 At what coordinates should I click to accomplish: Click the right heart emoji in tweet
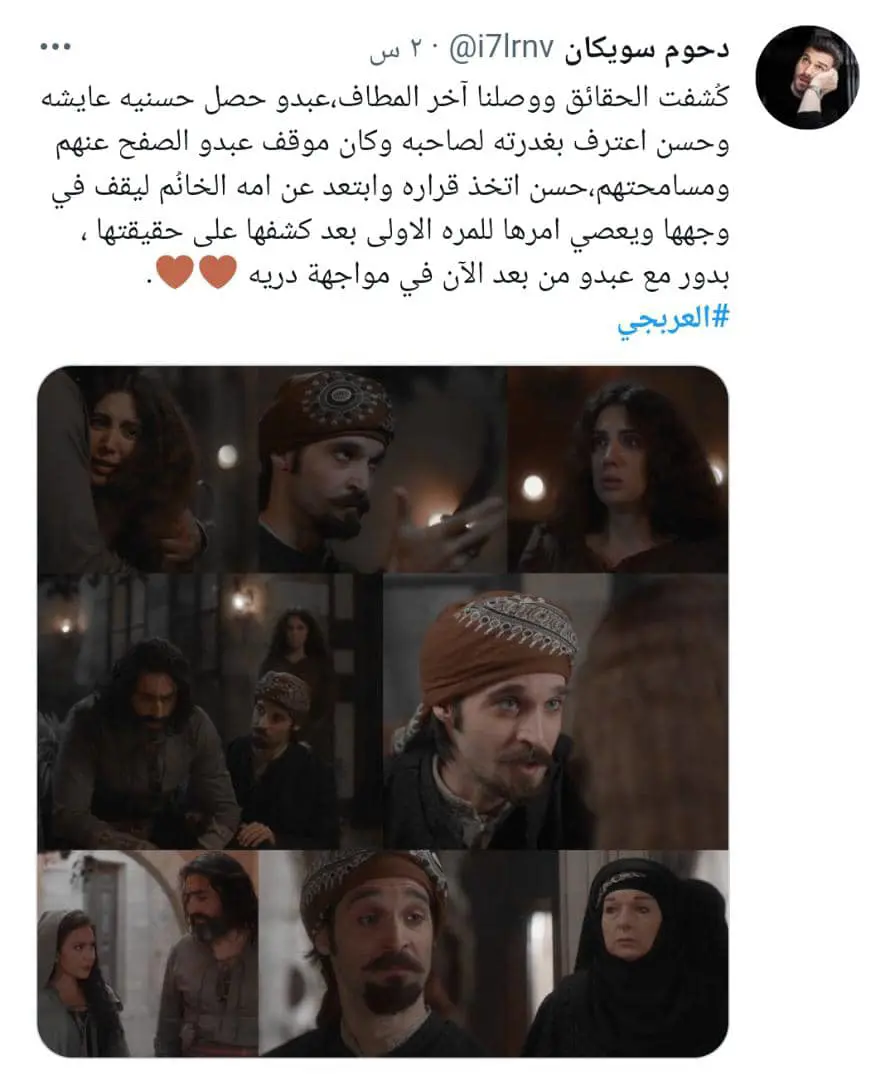pyautogui.click(x=218, y=272)
